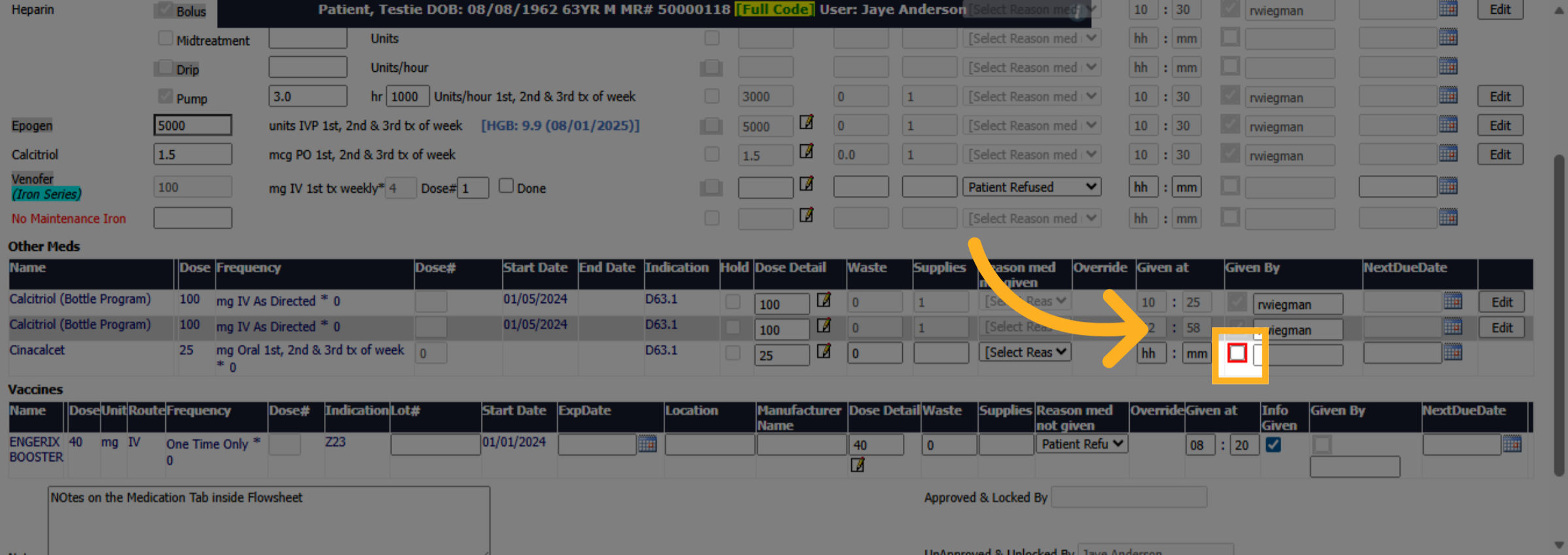Click into the Medication Tab notes text area
The width and height of the screenshot is (1568, 555).
[269, 521]
